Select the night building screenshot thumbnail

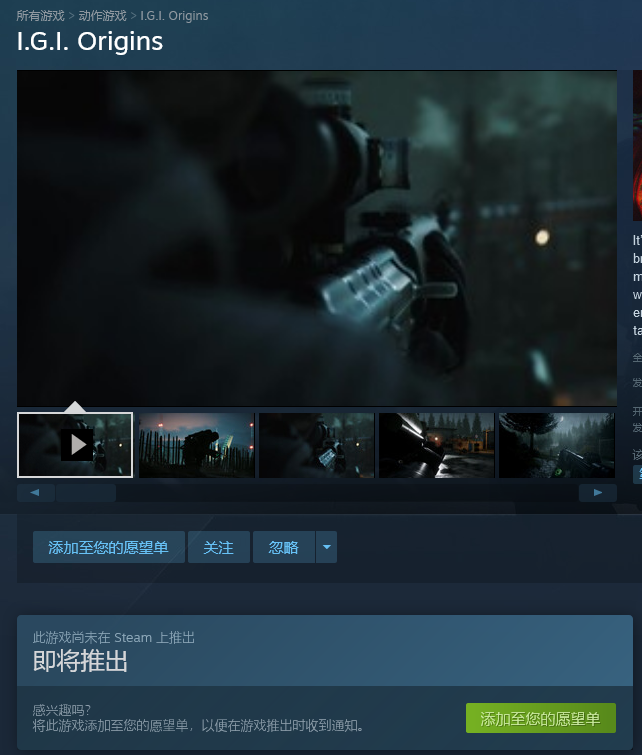[x=436, y=445]
